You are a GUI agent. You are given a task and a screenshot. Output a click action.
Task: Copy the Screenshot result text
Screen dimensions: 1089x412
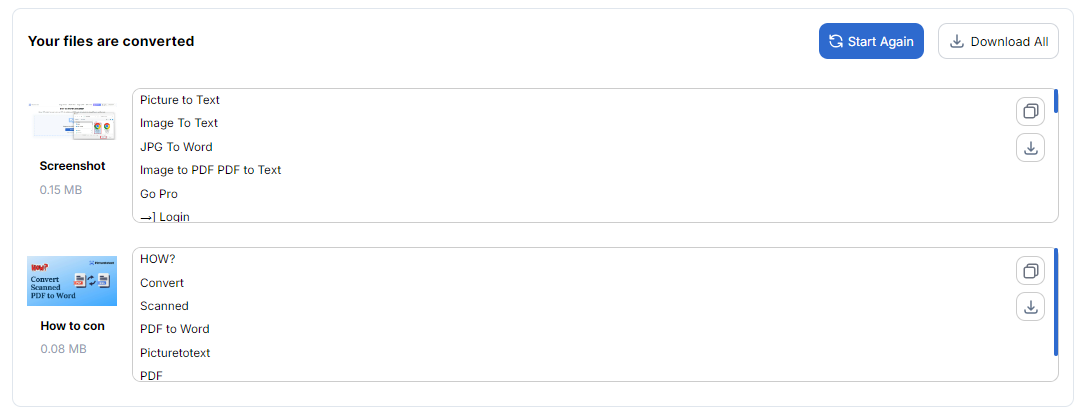click(1030, 111)
